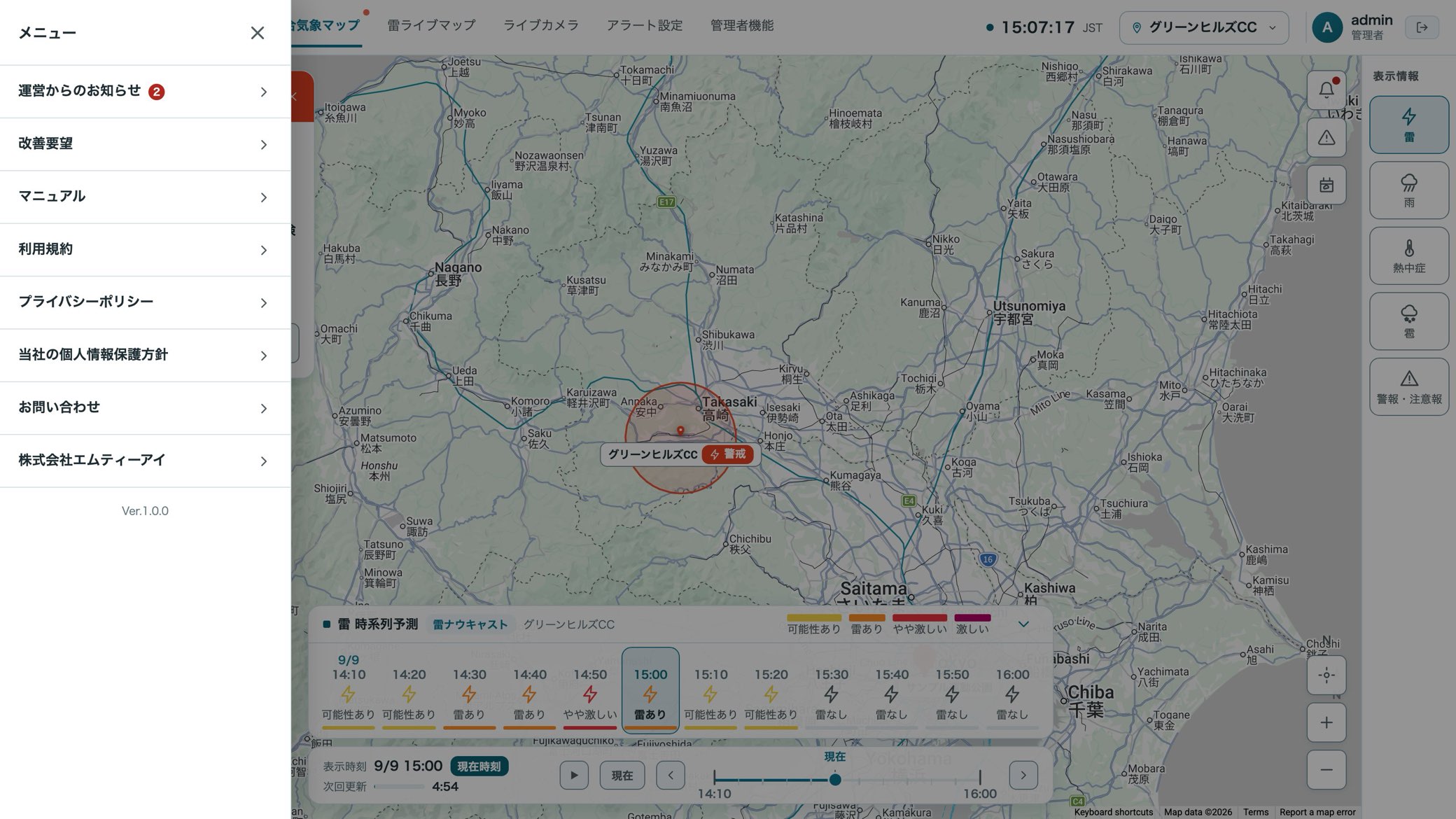The width and height of the screenshot is (1456, 819).
Task: Open プライバシーポリシー menu entry
Action: pyautogui.click(x=145, y=302)
